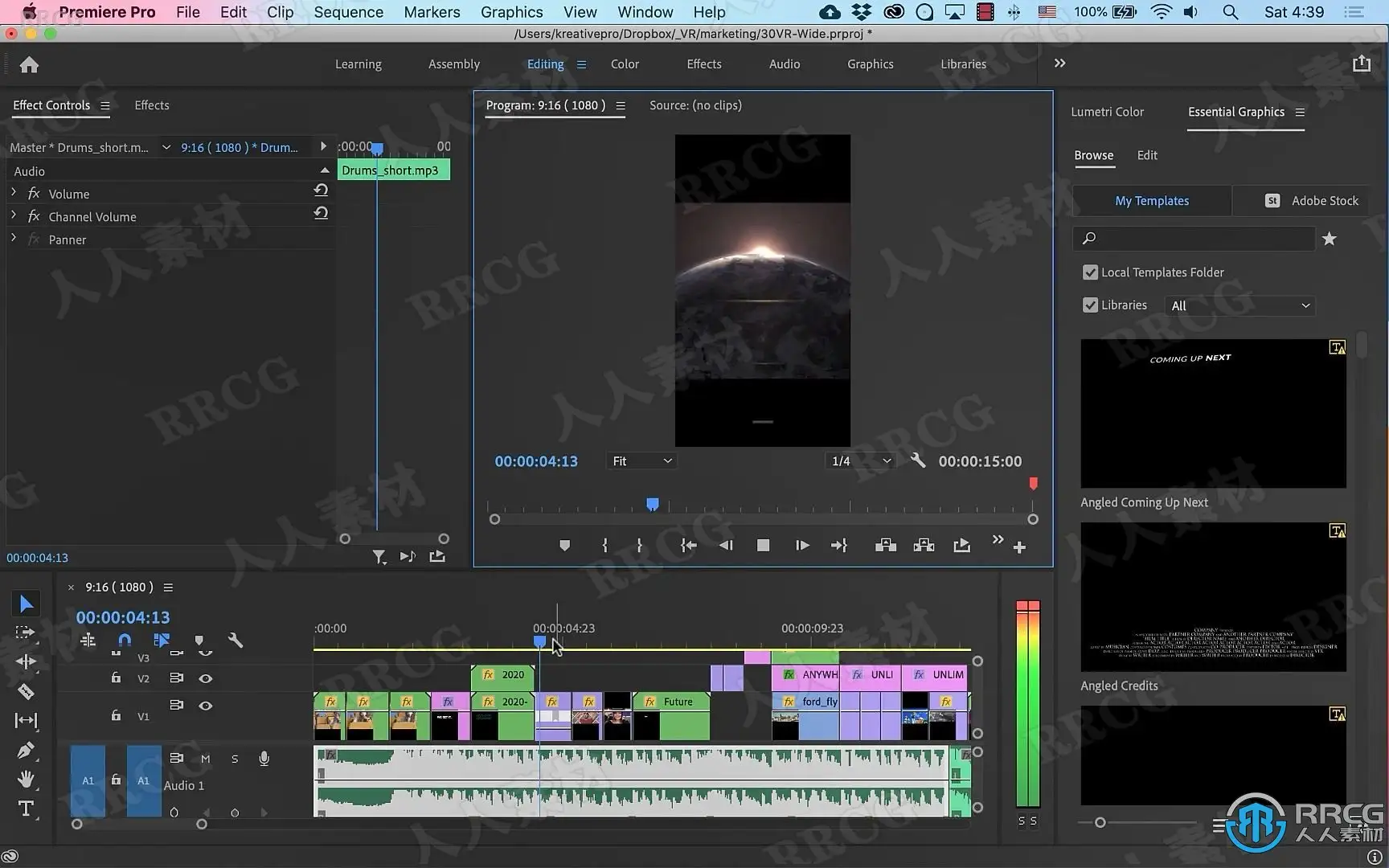1389x868 pixels.
Task: Select the Razor tool
Action: [26, 691]
